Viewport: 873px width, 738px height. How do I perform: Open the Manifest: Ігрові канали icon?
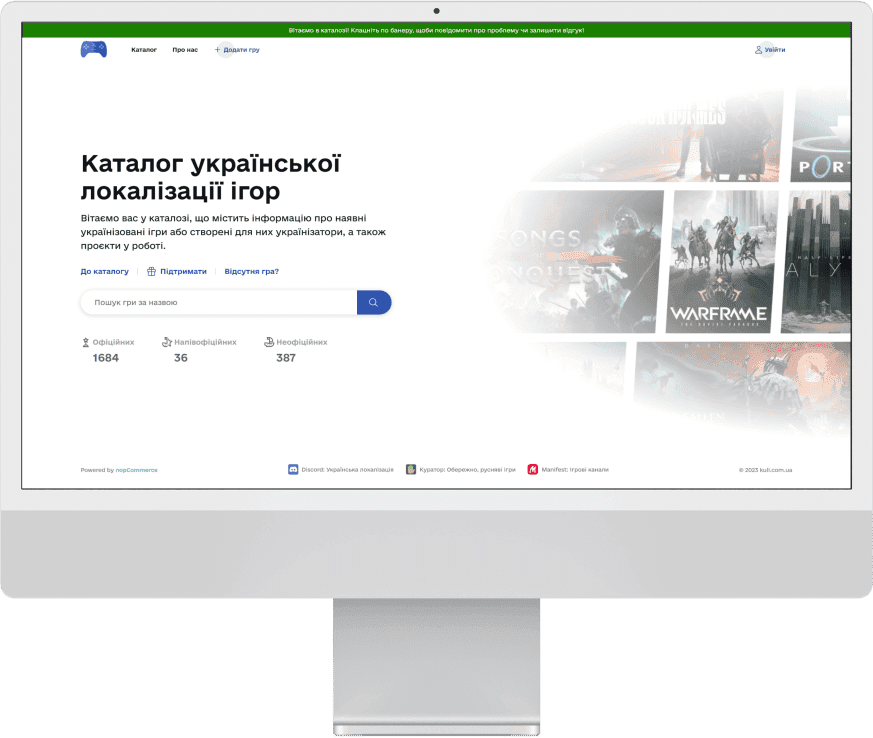click(x=531, y=469)
